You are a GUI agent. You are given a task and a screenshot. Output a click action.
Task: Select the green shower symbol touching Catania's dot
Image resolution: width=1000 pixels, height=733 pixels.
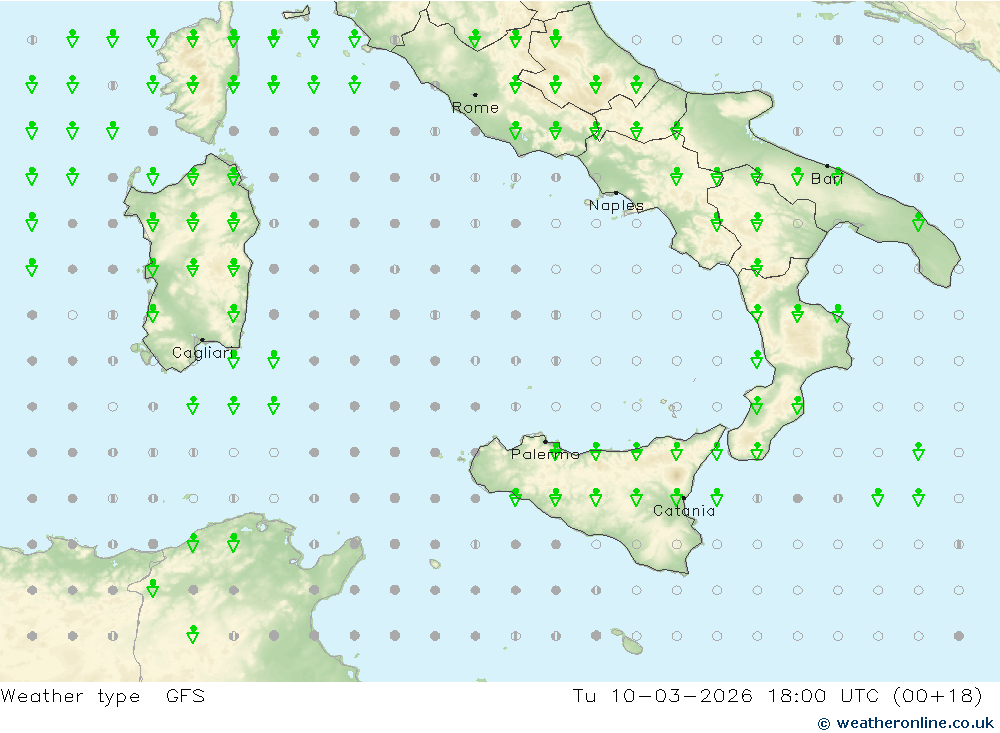click(x=677, y=496)
